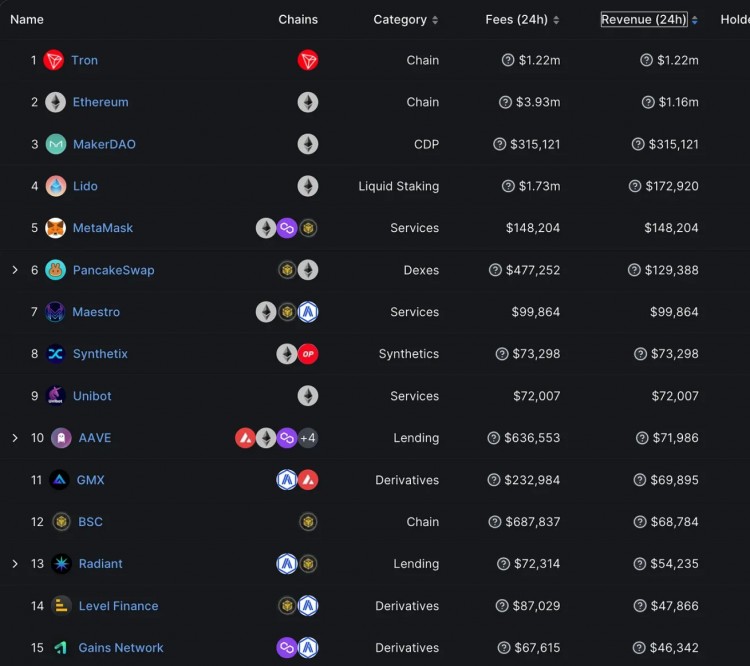Click the Tron chain icon in Chains column

(x=308, y=60)
